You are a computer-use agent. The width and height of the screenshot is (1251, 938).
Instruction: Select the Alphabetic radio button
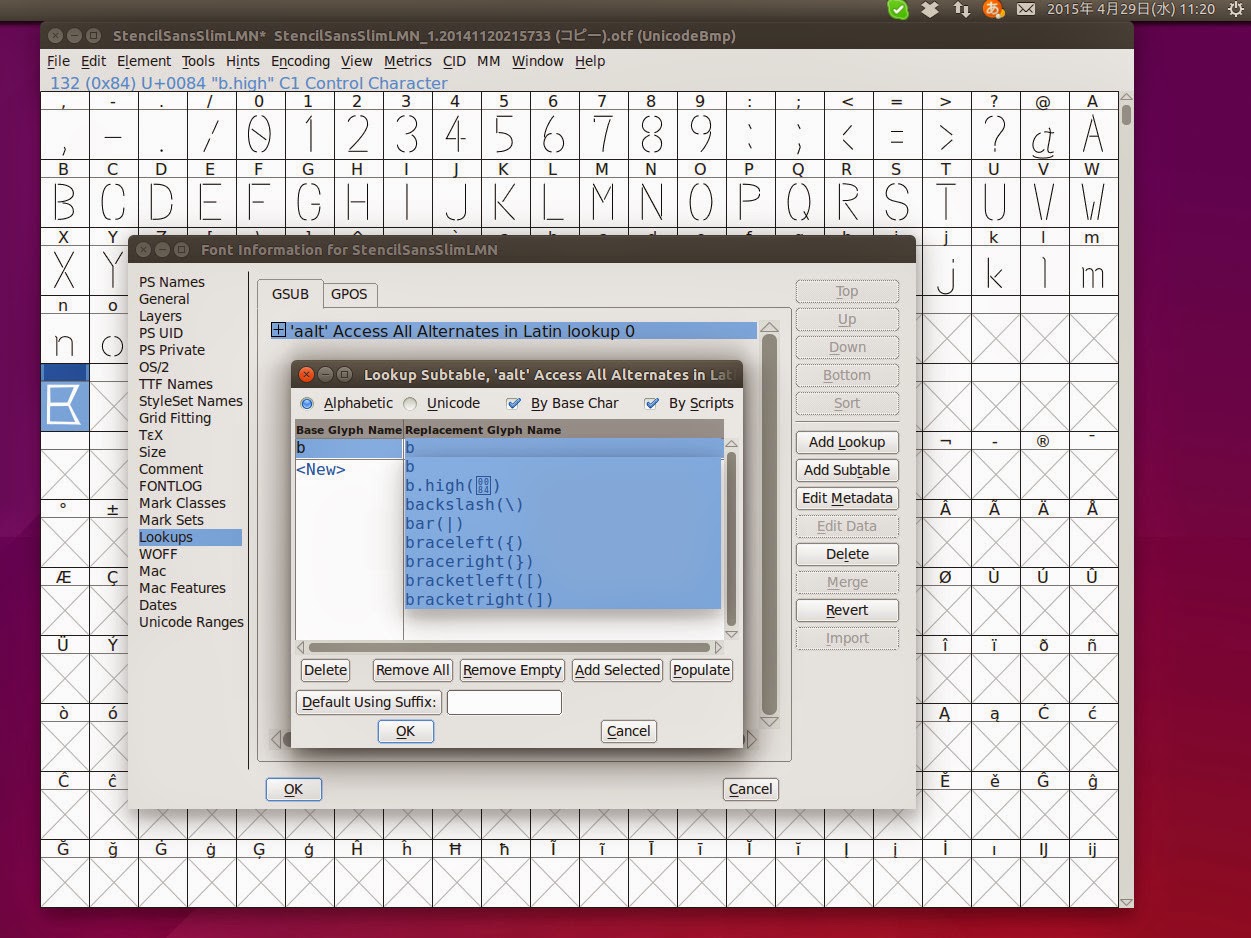[x=308, y=404]
